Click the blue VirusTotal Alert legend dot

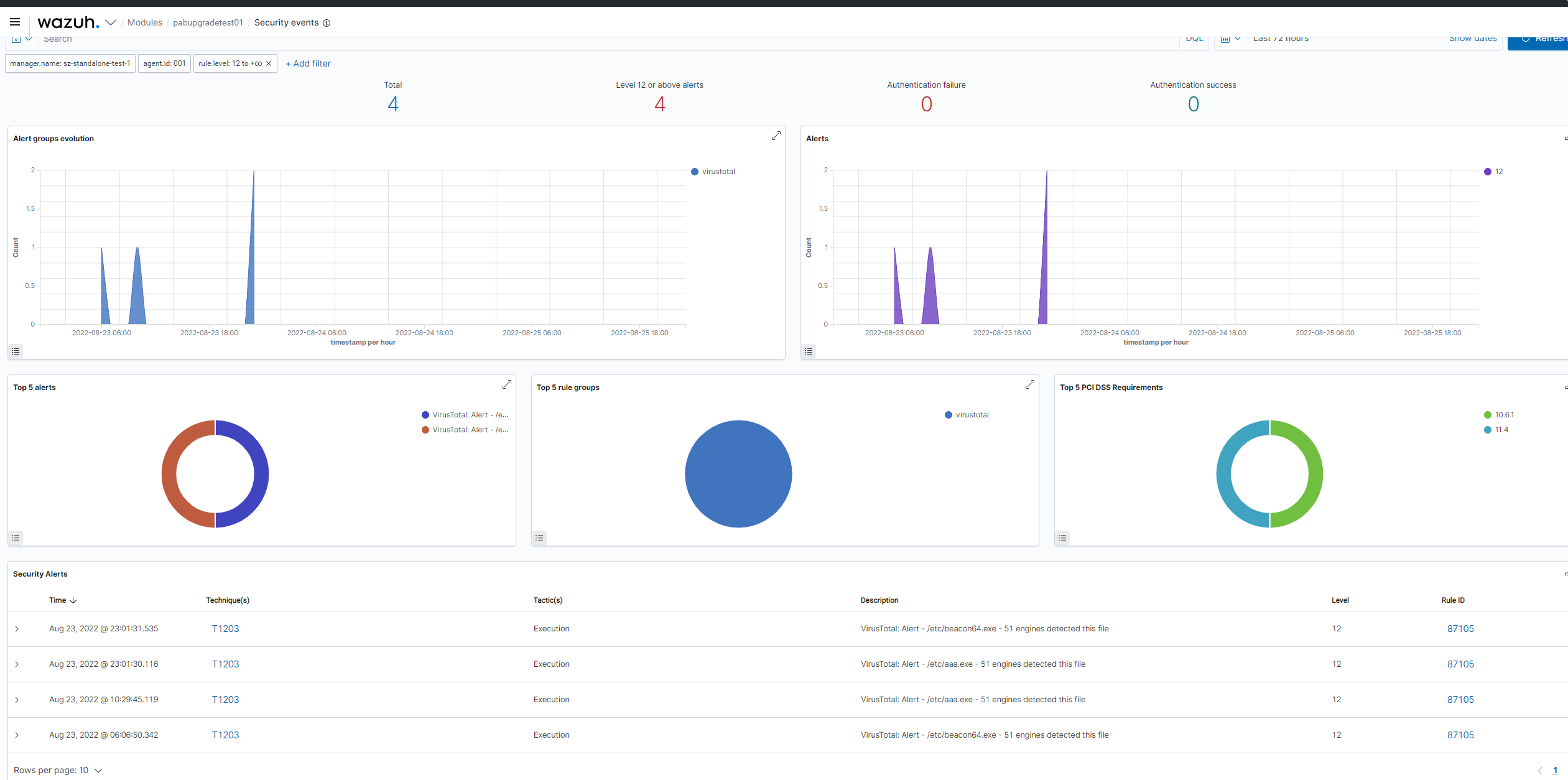(425, 415)
